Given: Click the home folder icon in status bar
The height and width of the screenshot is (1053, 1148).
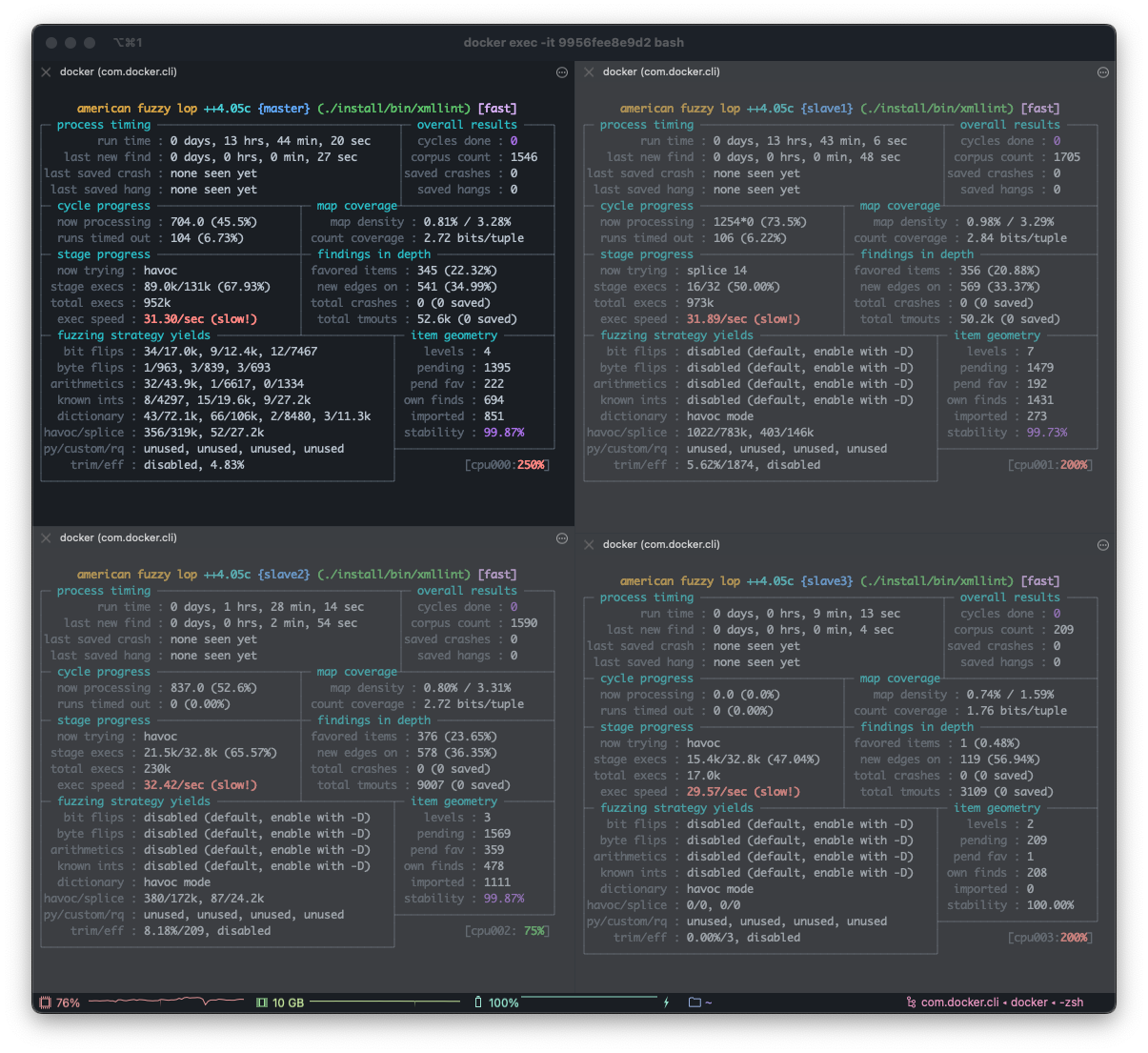Looking at the screenshot, I should [695, 1002].
